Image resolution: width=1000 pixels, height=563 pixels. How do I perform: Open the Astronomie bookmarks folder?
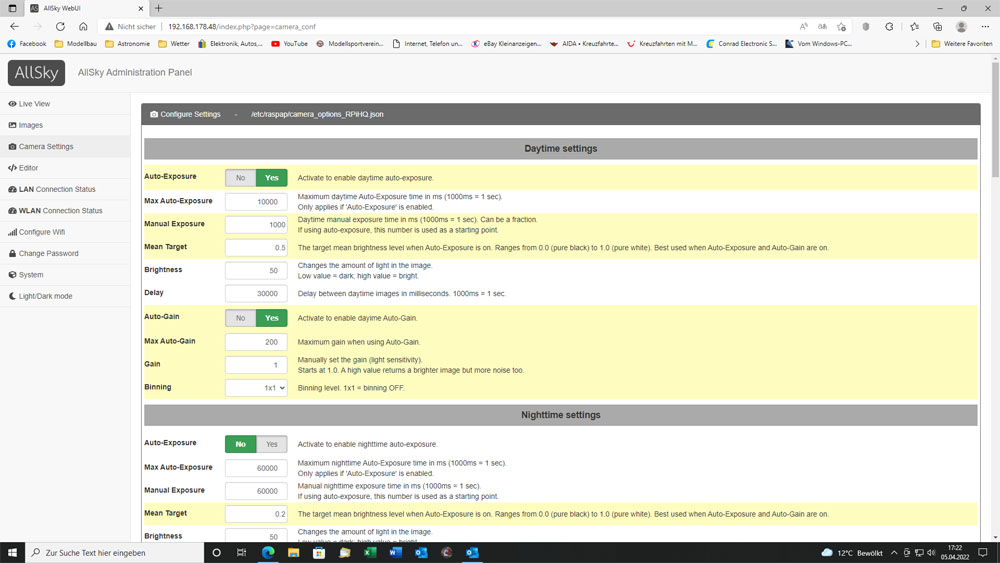coord(128,44)
